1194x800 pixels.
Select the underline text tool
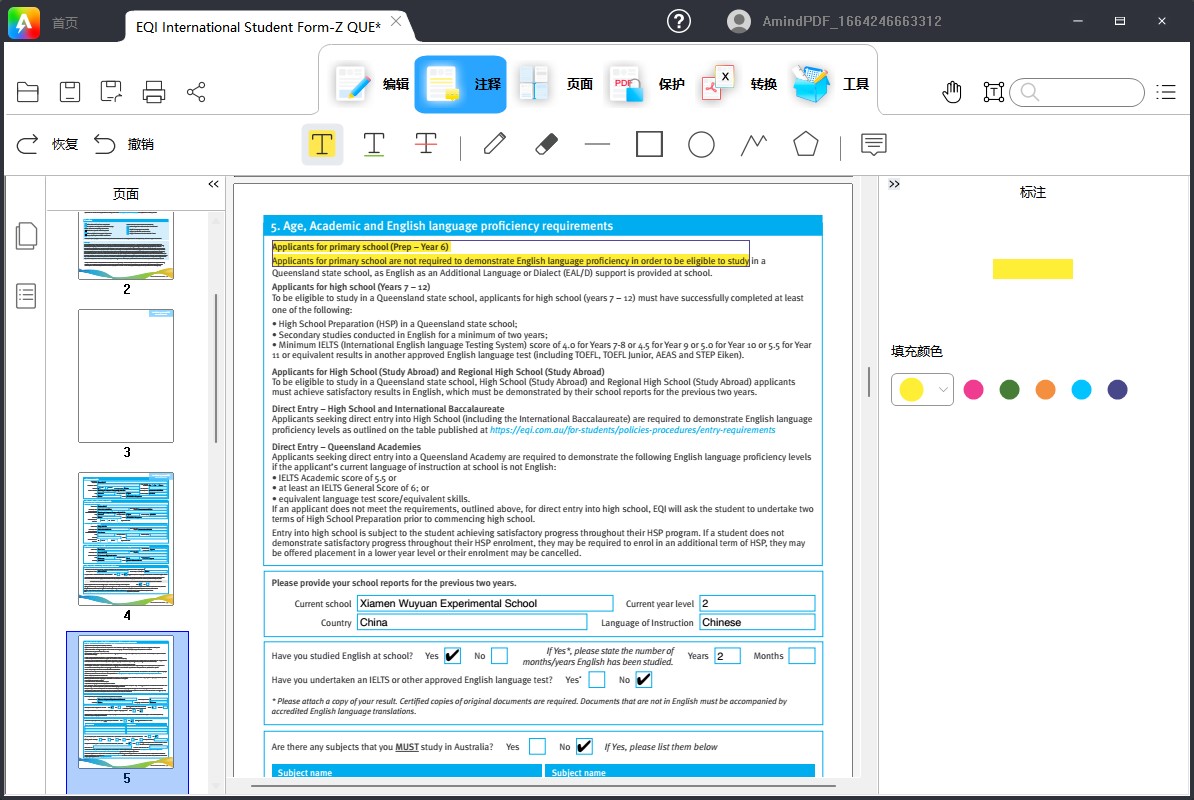pos(374,144)
